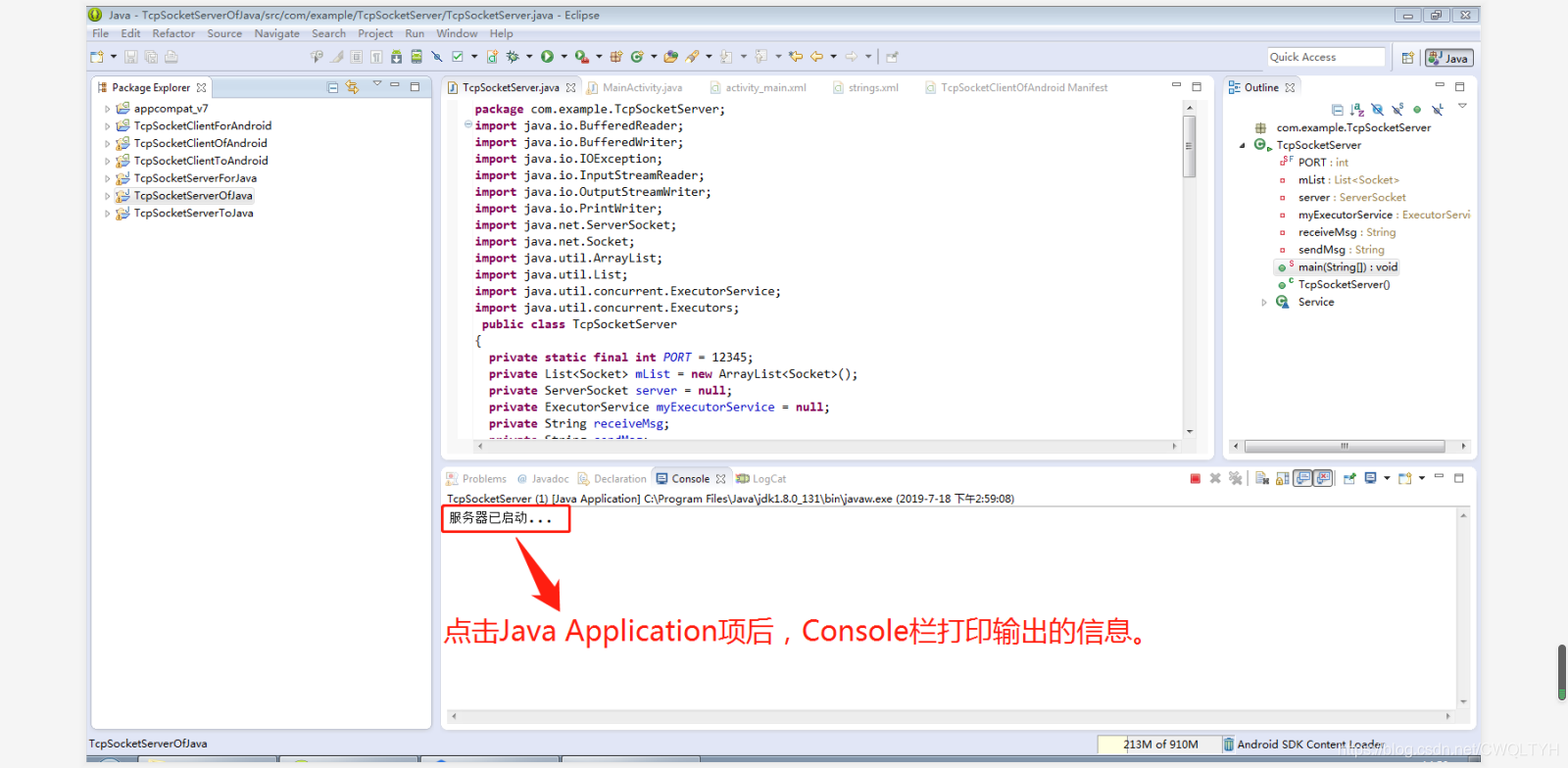This screenshot has width=1568, height=768.
Task: Click the Debug bug icon in the toolbar
Action: [513, 57]
